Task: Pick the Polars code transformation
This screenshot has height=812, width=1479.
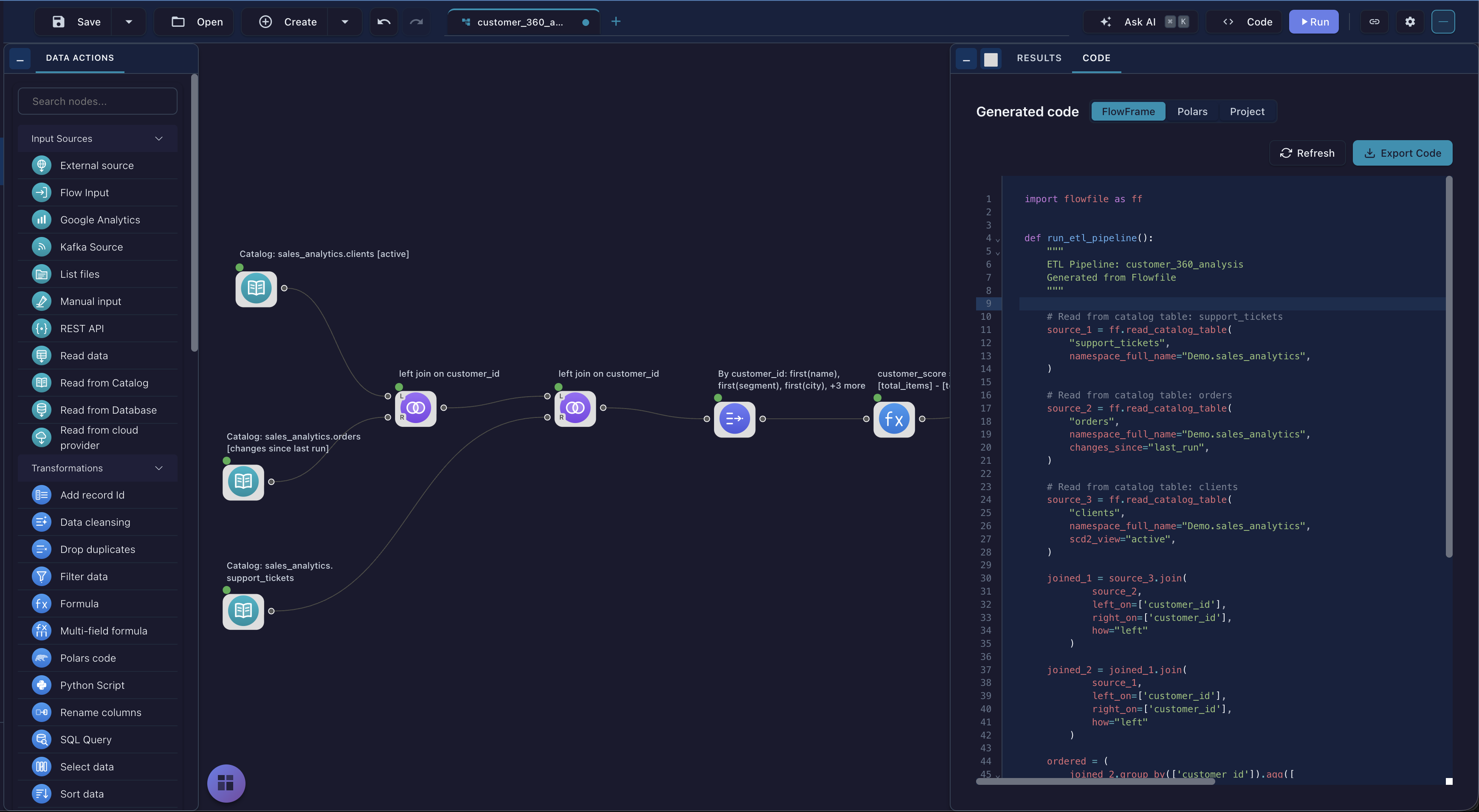Action: tap(98, 658)
